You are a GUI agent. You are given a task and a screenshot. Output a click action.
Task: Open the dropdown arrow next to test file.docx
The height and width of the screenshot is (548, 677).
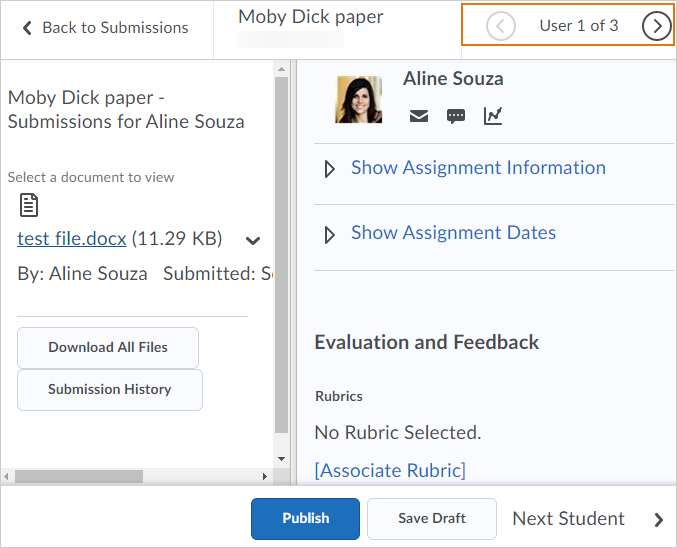(x=253, y=240)
